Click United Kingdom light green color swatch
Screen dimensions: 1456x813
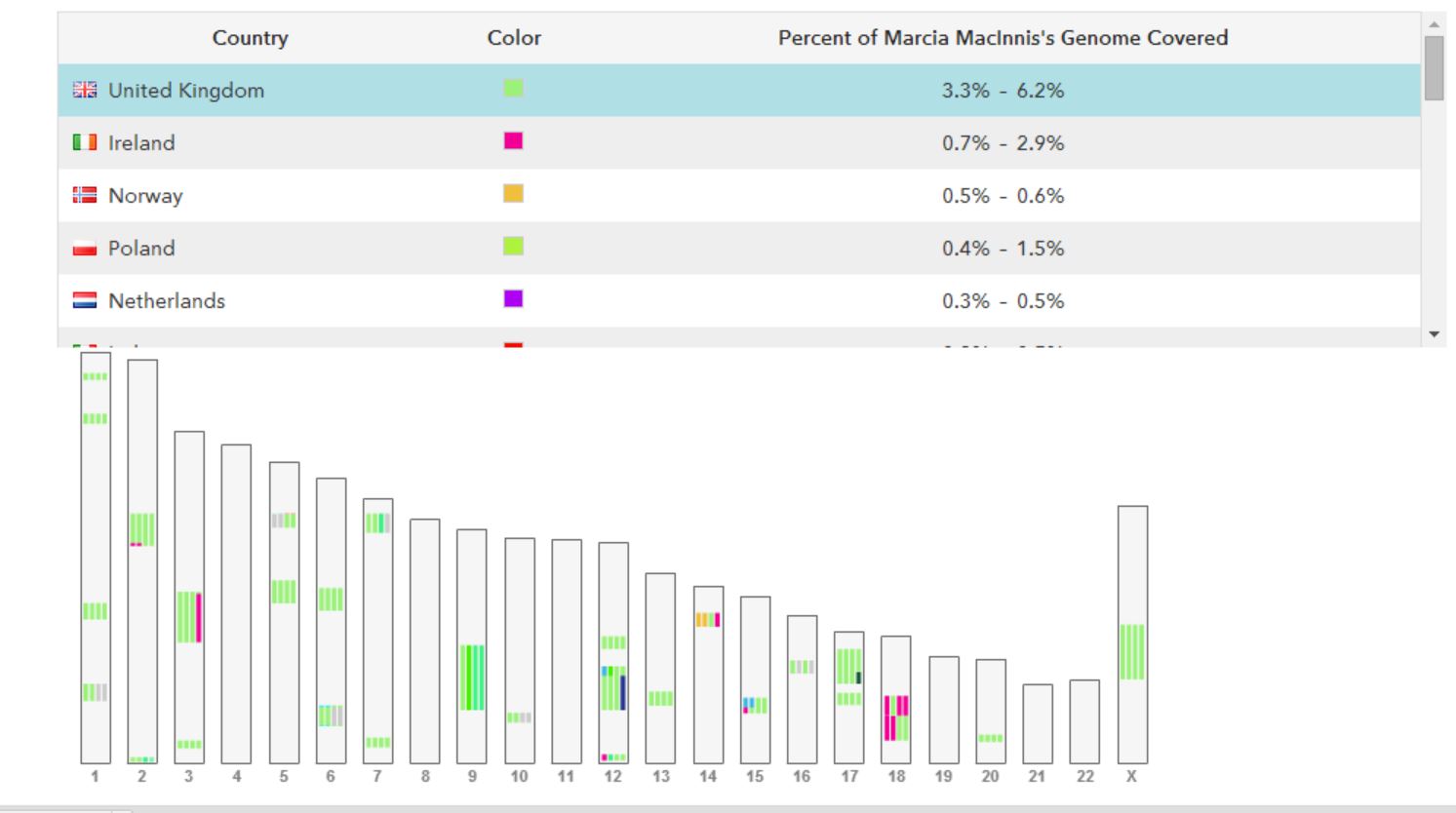pyautogui.click(x=513, y=89)
